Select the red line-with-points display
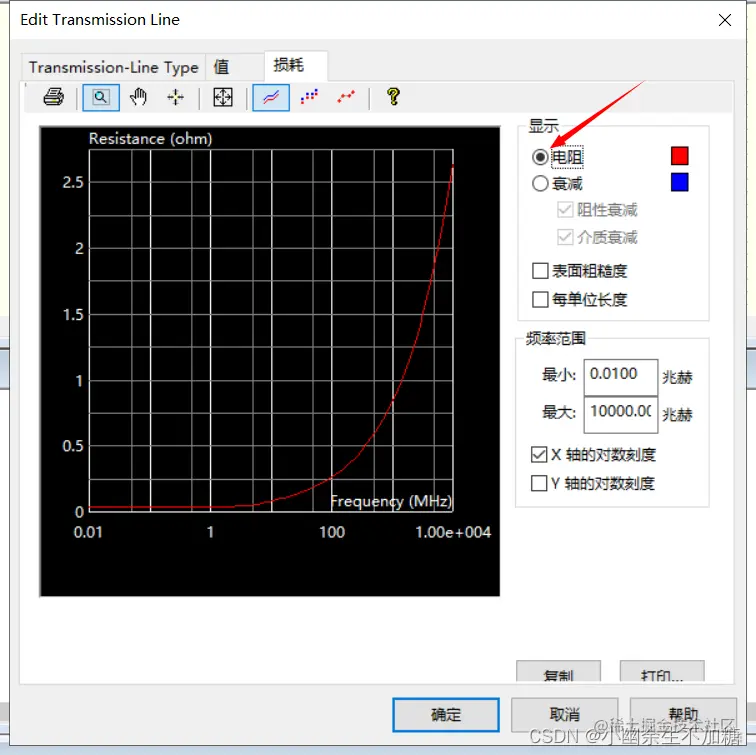This screenshot has width=756, height=755. coord(346,97)
